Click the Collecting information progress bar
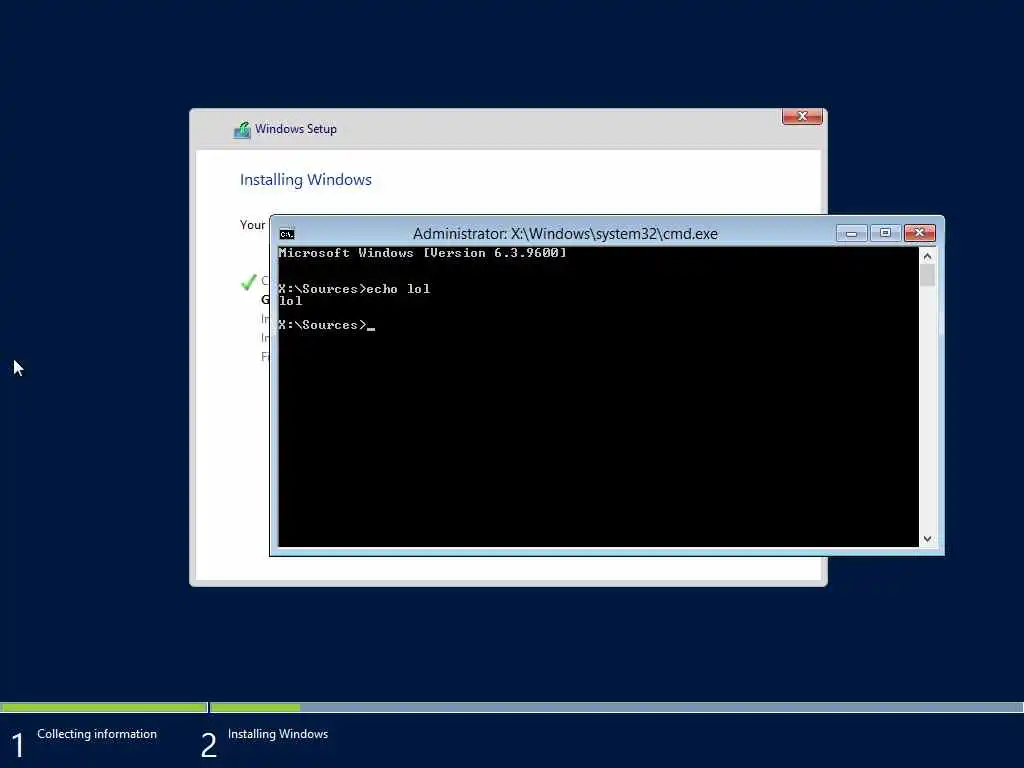The image size is (1024, 768). click(x=104, y=707)
